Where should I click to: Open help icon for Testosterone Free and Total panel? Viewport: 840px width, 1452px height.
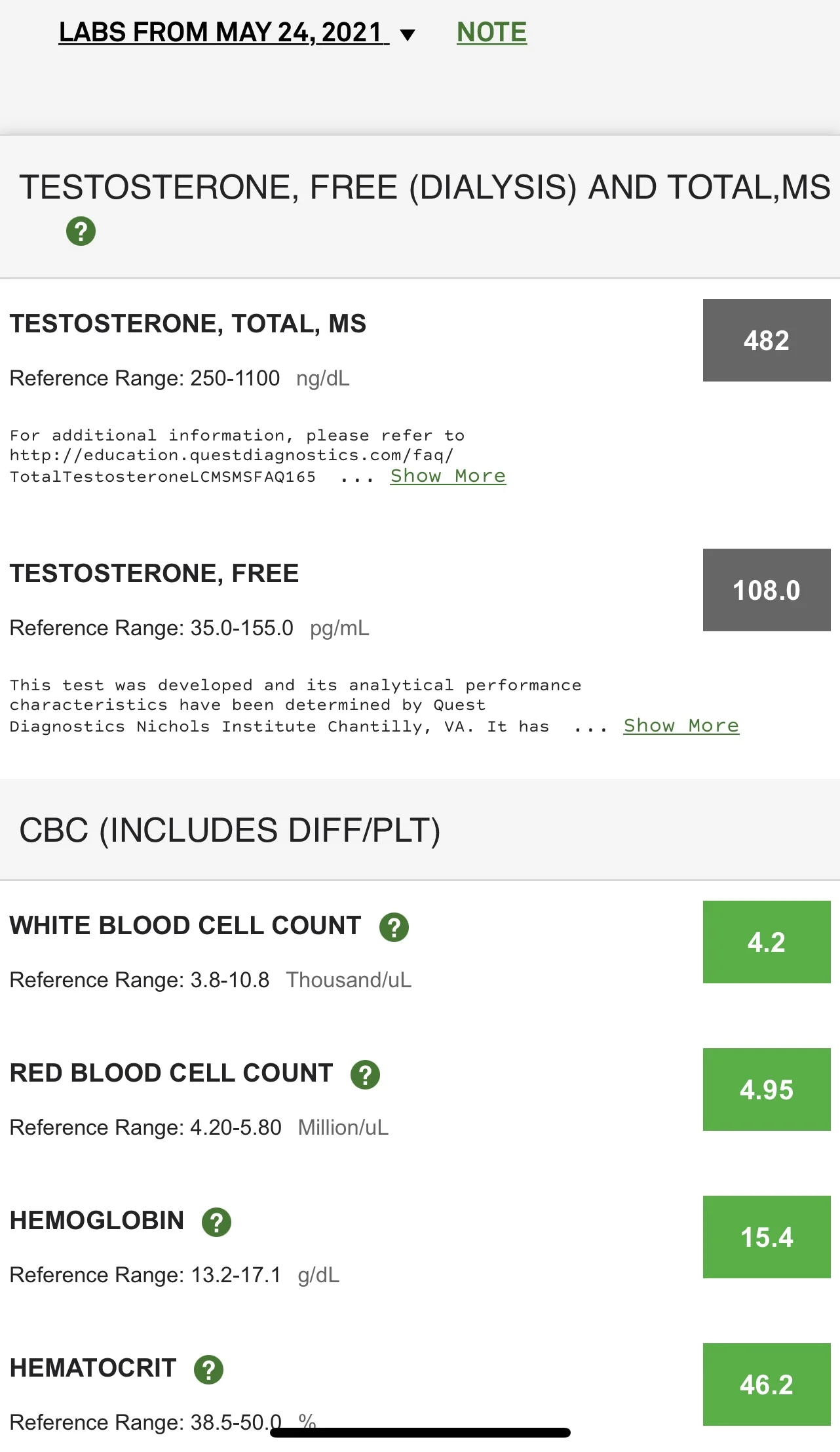coord(81,231)
